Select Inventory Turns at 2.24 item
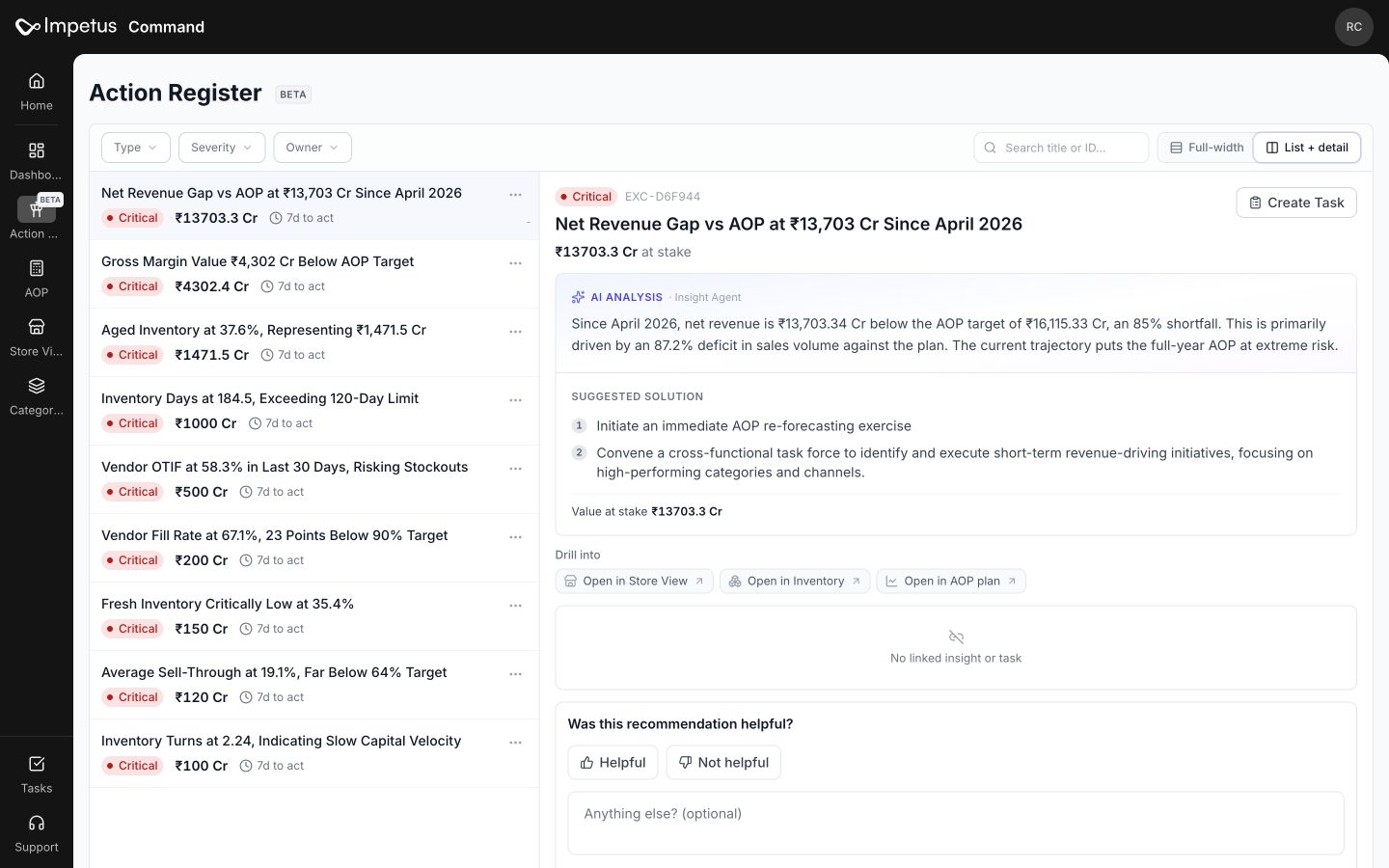This screenshot has width=1389, height=868. (313, 753)
